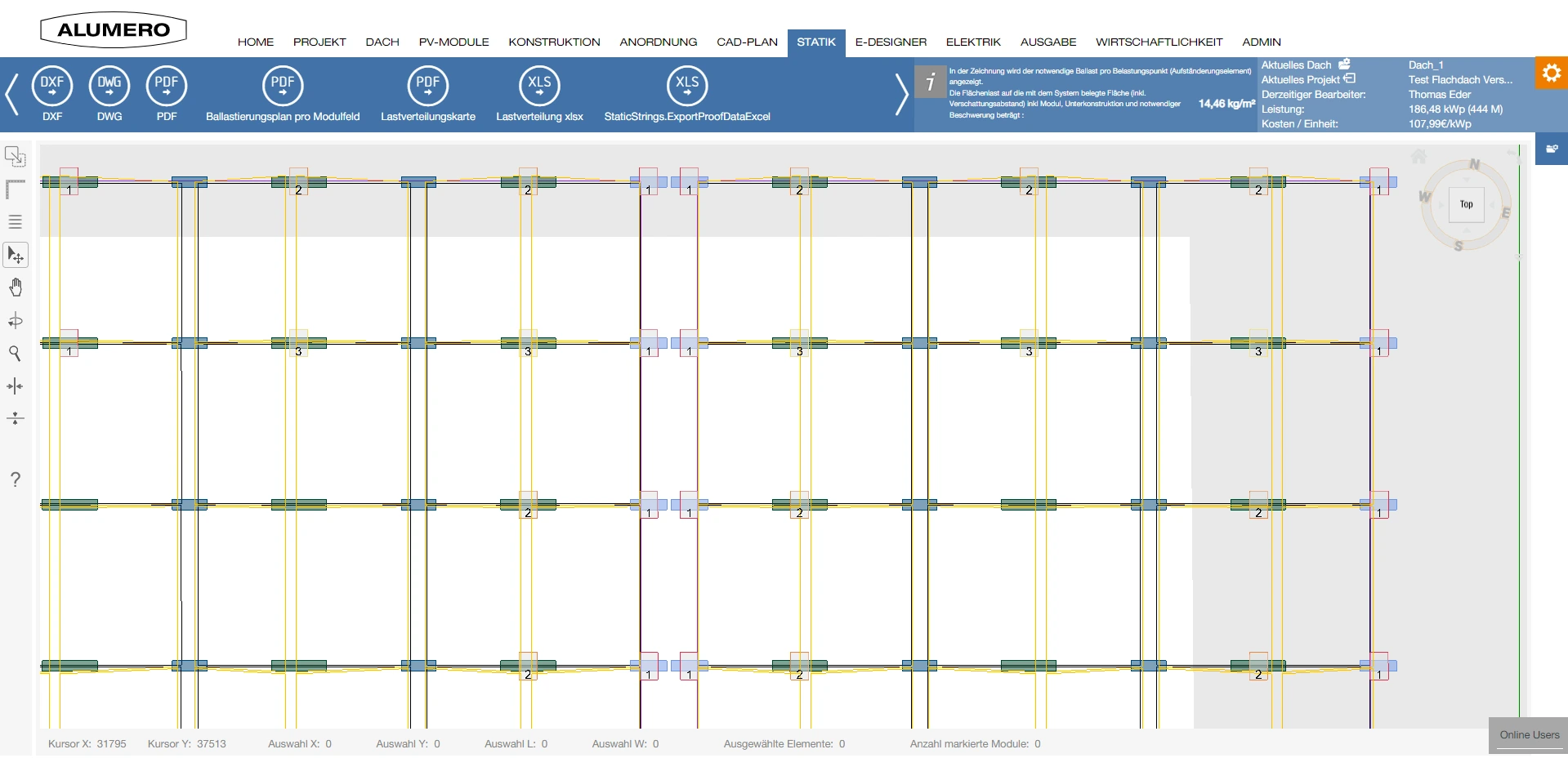Switch to the E-DESIGNER tab
Viewport: 1568px width, 776px height.
click(891, 42)
